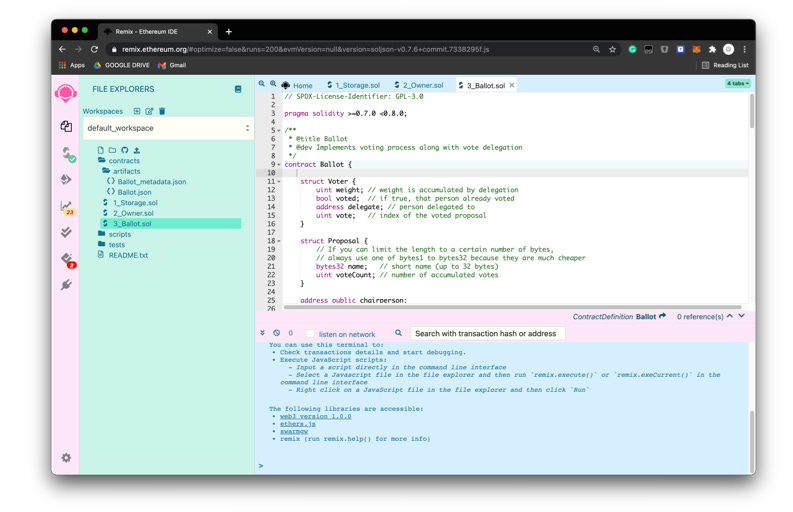Fold the contract Ballot block at line 9
This screenshot has width=793, height=512.
click(x=279, y=164)
